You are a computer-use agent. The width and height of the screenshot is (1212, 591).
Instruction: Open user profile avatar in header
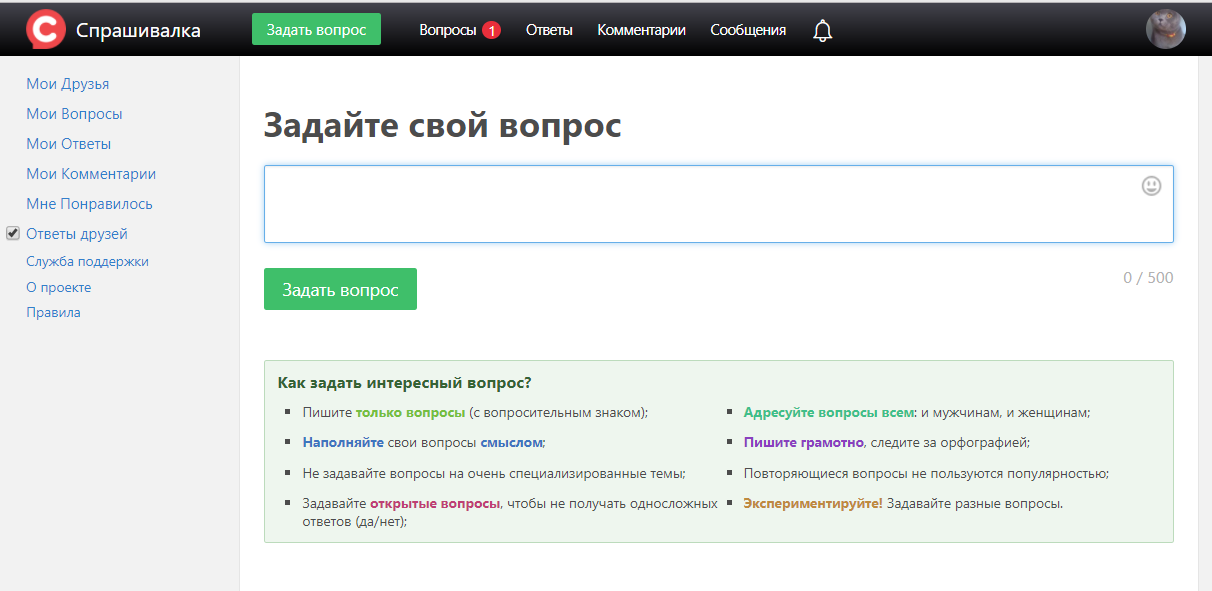(x=1165, y=30)
